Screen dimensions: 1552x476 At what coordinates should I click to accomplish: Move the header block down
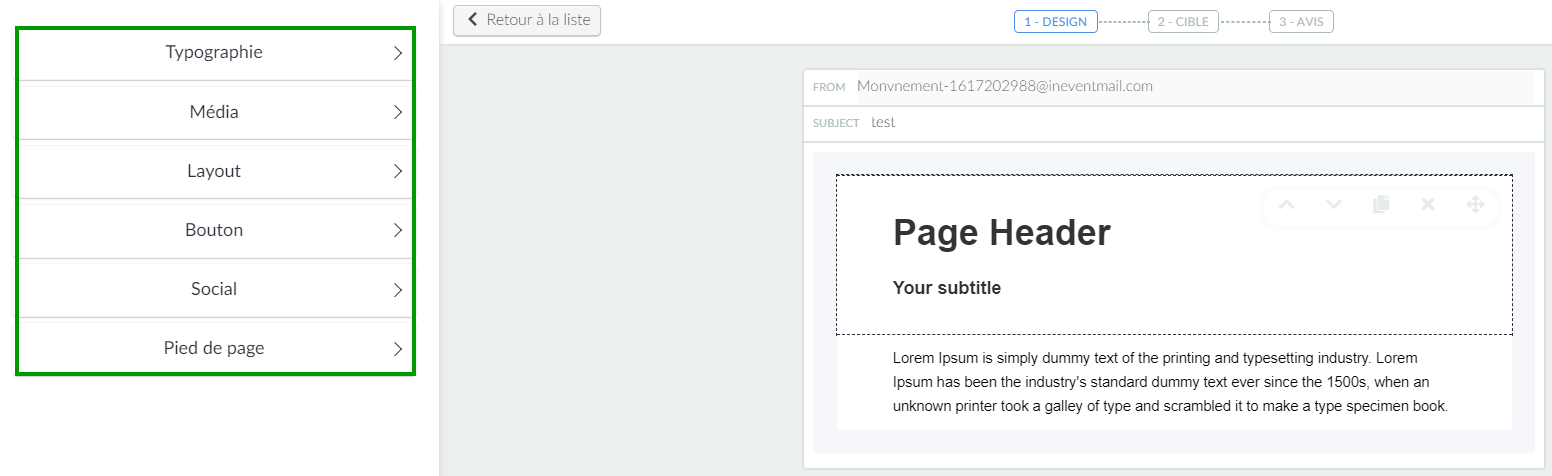pos(1334,205)
